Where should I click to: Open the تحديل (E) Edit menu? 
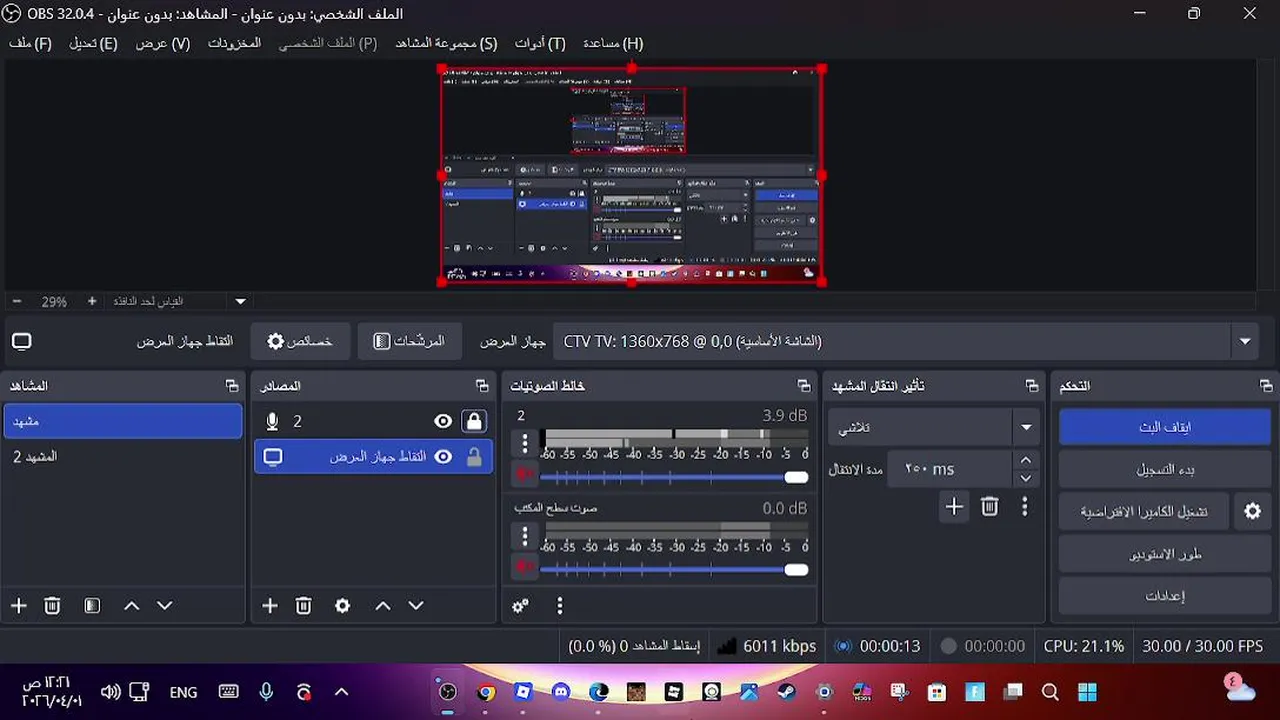click(93, 44)
